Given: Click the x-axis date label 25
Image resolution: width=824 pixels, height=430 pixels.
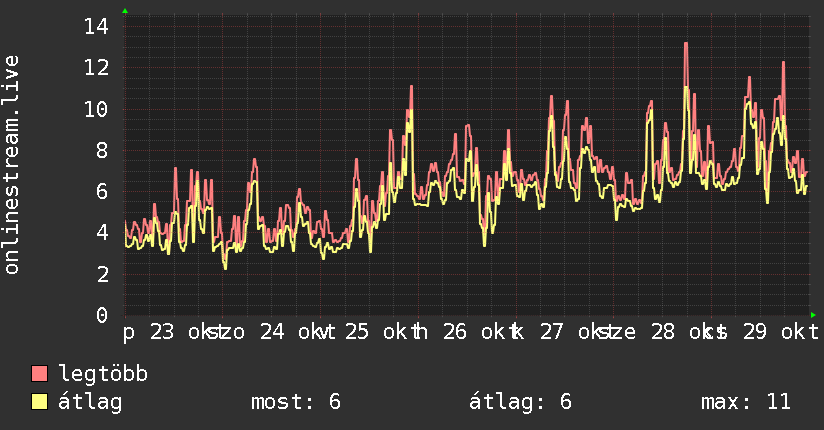Looking at the screenshot, I should [357, 332].
